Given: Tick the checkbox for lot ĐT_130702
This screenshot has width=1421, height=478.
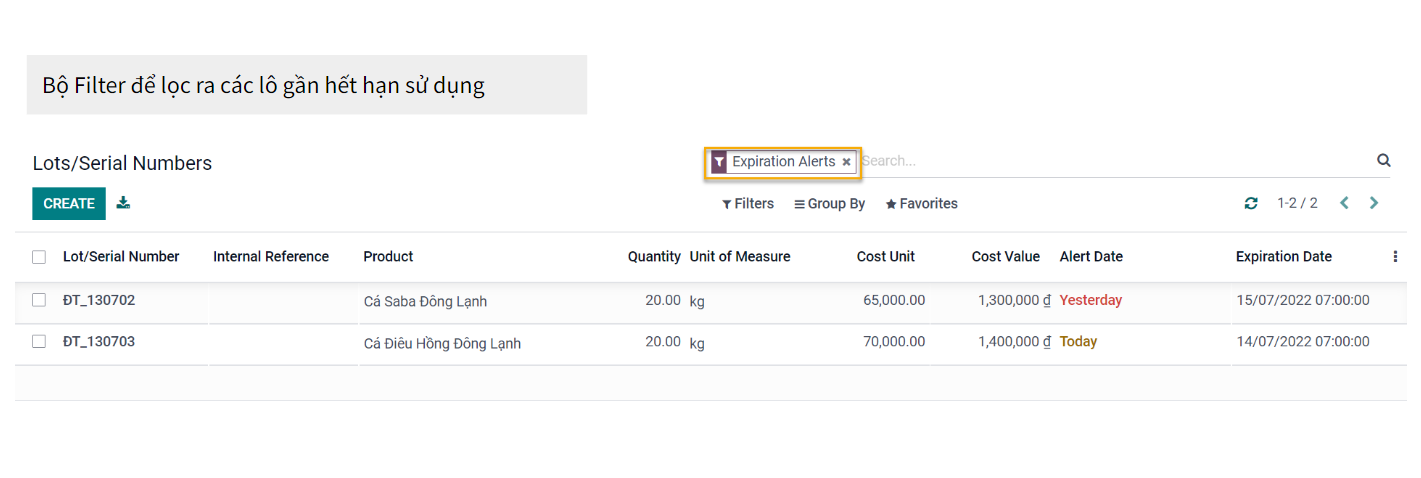Looking at the screenshot, I should click(39, 300).
